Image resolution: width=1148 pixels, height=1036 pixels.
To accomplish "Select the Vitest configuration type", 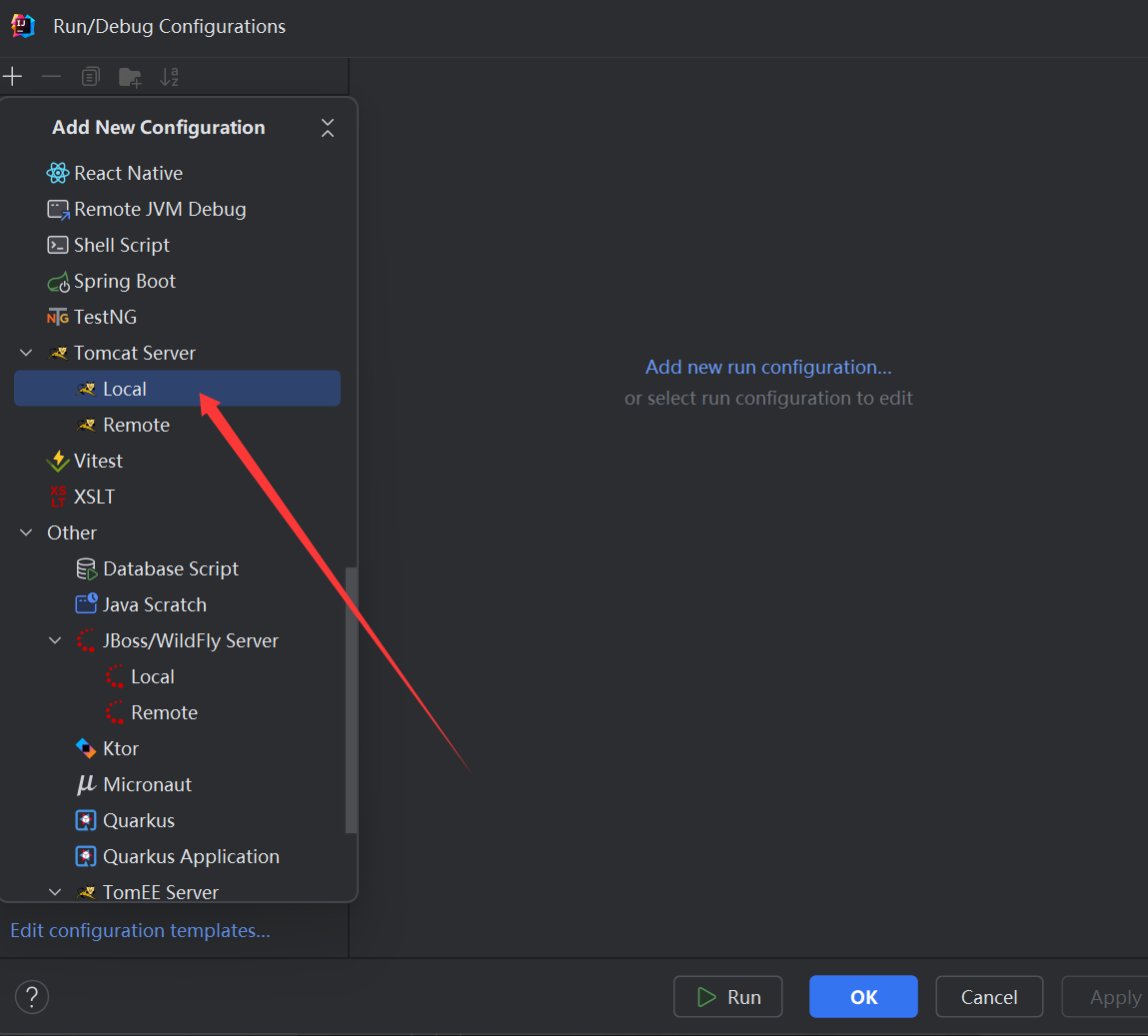I will click(98, 461).
